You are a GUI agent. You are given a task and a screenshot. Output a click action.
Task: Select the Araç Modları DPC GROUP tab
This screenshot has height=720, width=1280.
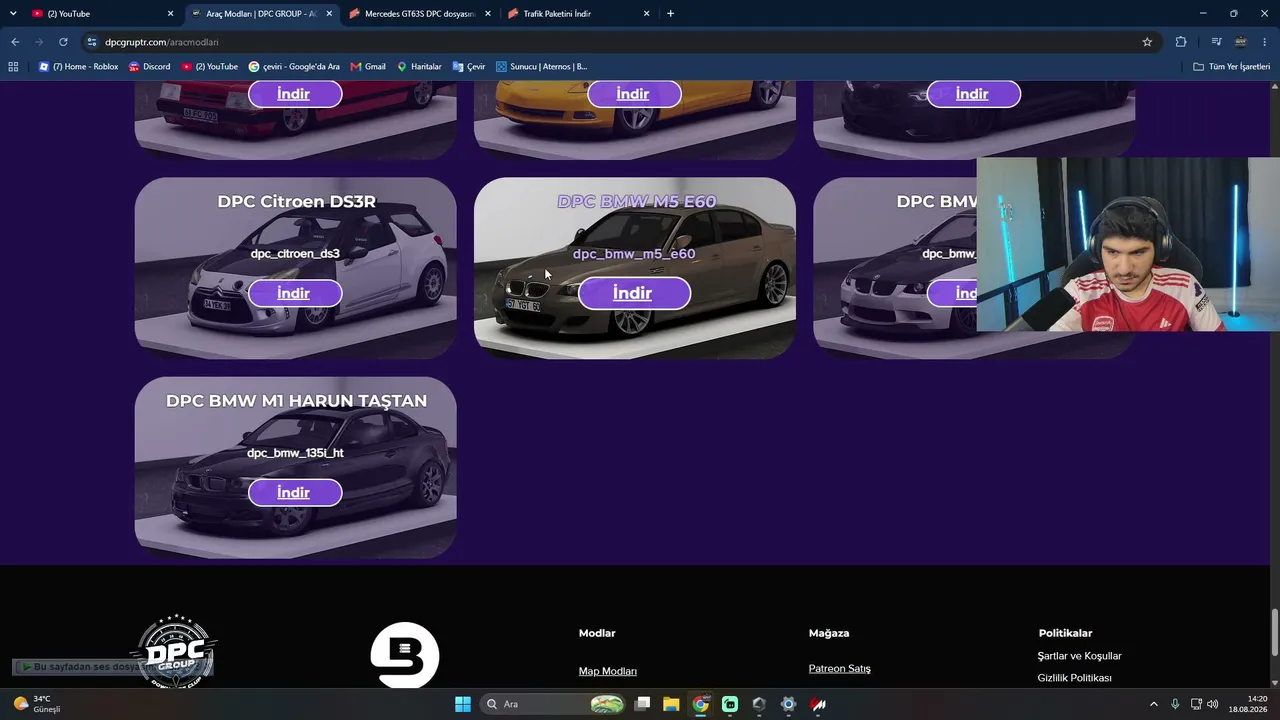tap(261, 14)
